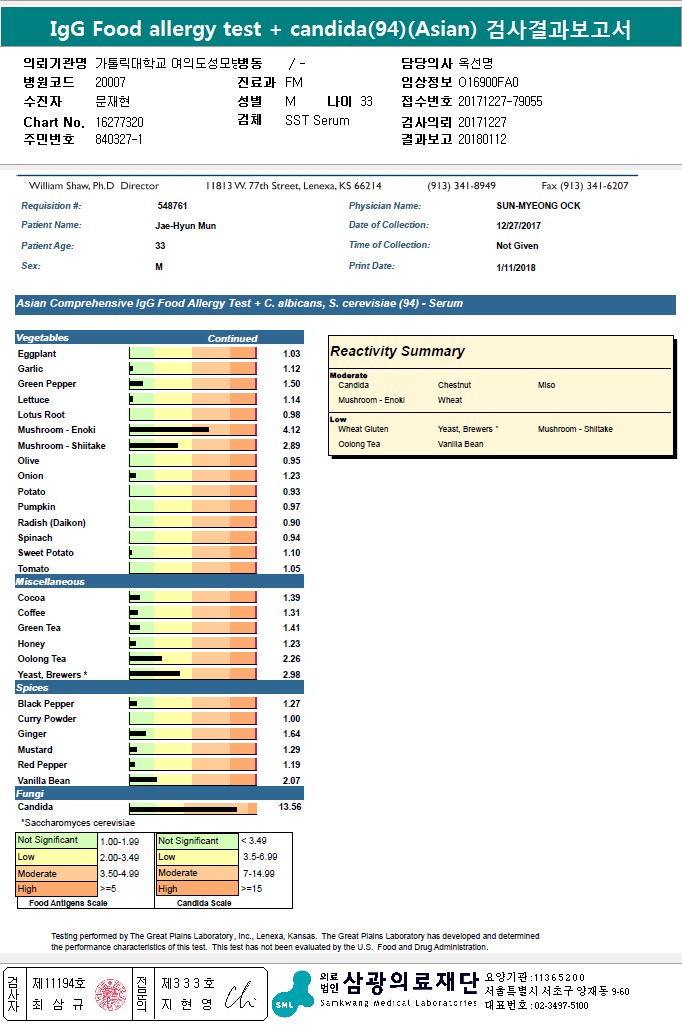Image resolution: width=682 pixels, height=1032 pixels.
Task: Click the SML Samkwang Medical Laboratories logo
Action: (293, 994)
